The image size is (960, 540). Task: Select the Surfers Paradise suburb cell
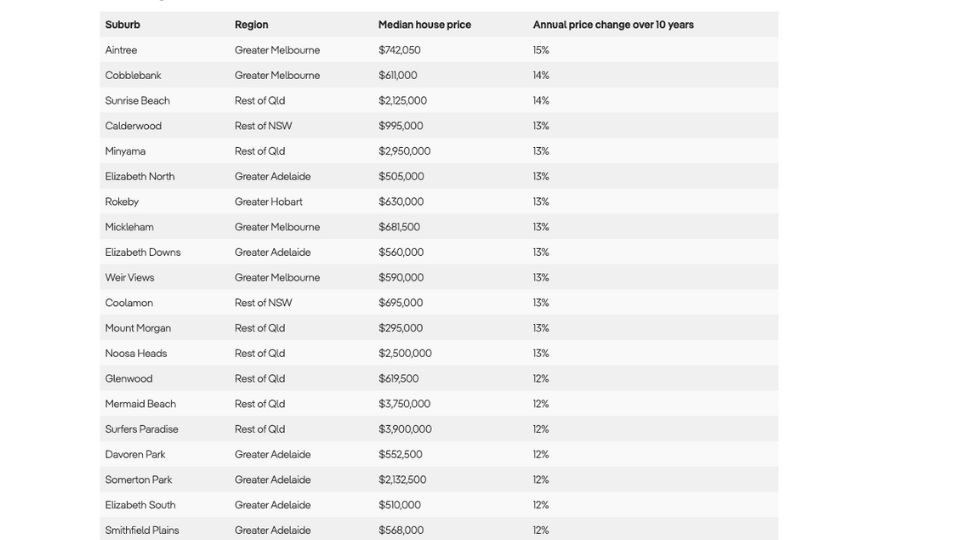point(141,429)
